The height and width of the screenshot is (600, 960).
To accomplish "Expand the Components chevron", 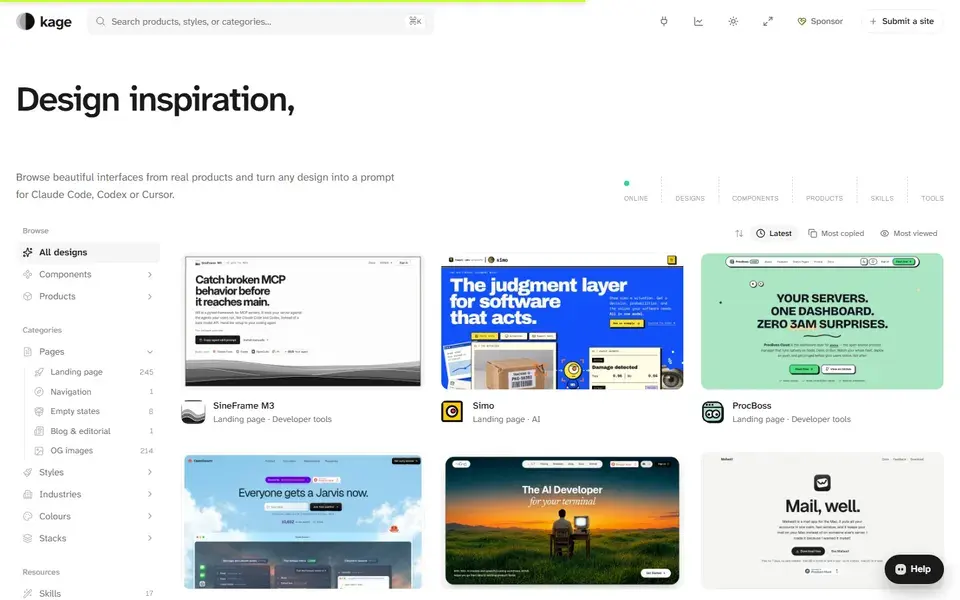I will pyautogui.click(x=149, y=275).
